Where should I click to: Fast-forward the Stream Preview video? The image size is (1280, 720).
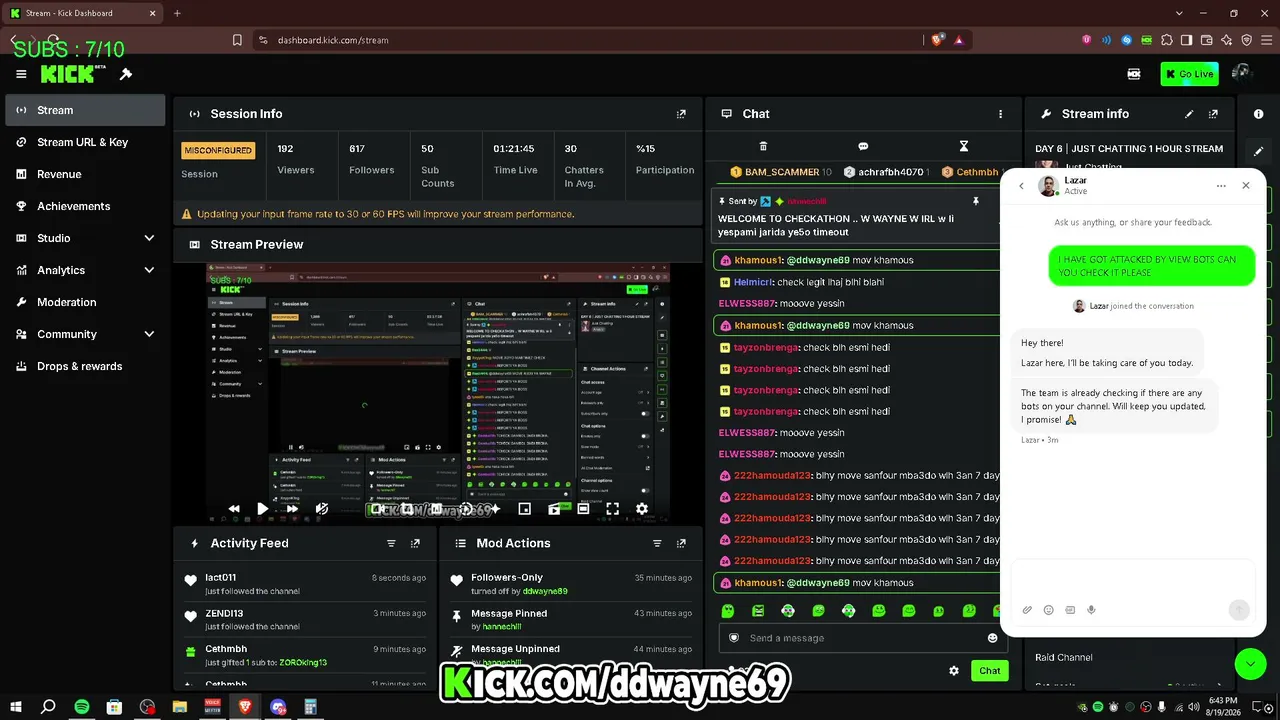pyautogui.click(x=292, y=509)
